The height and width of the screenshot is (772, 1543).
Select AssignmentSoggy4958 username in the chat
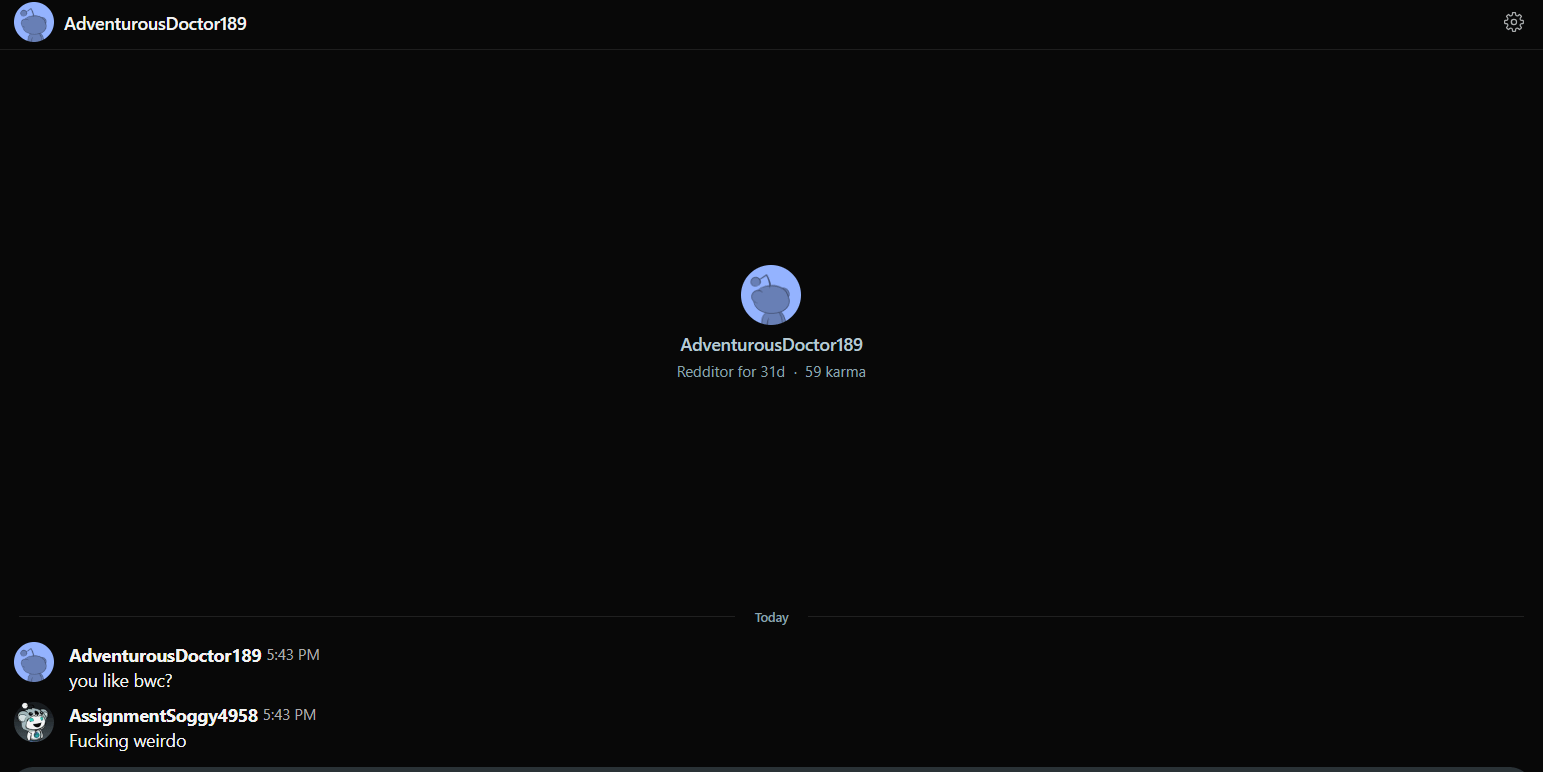coord(163,716)
